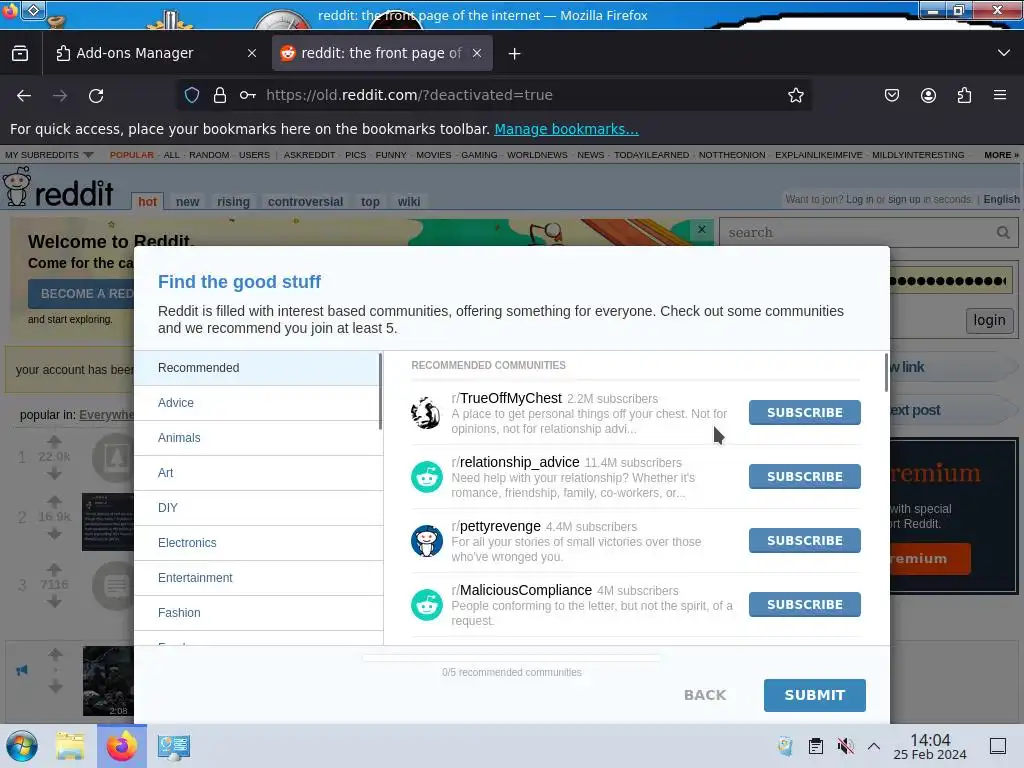Open Pocket save icon
1024x768 pixels.
click(891, 95)
